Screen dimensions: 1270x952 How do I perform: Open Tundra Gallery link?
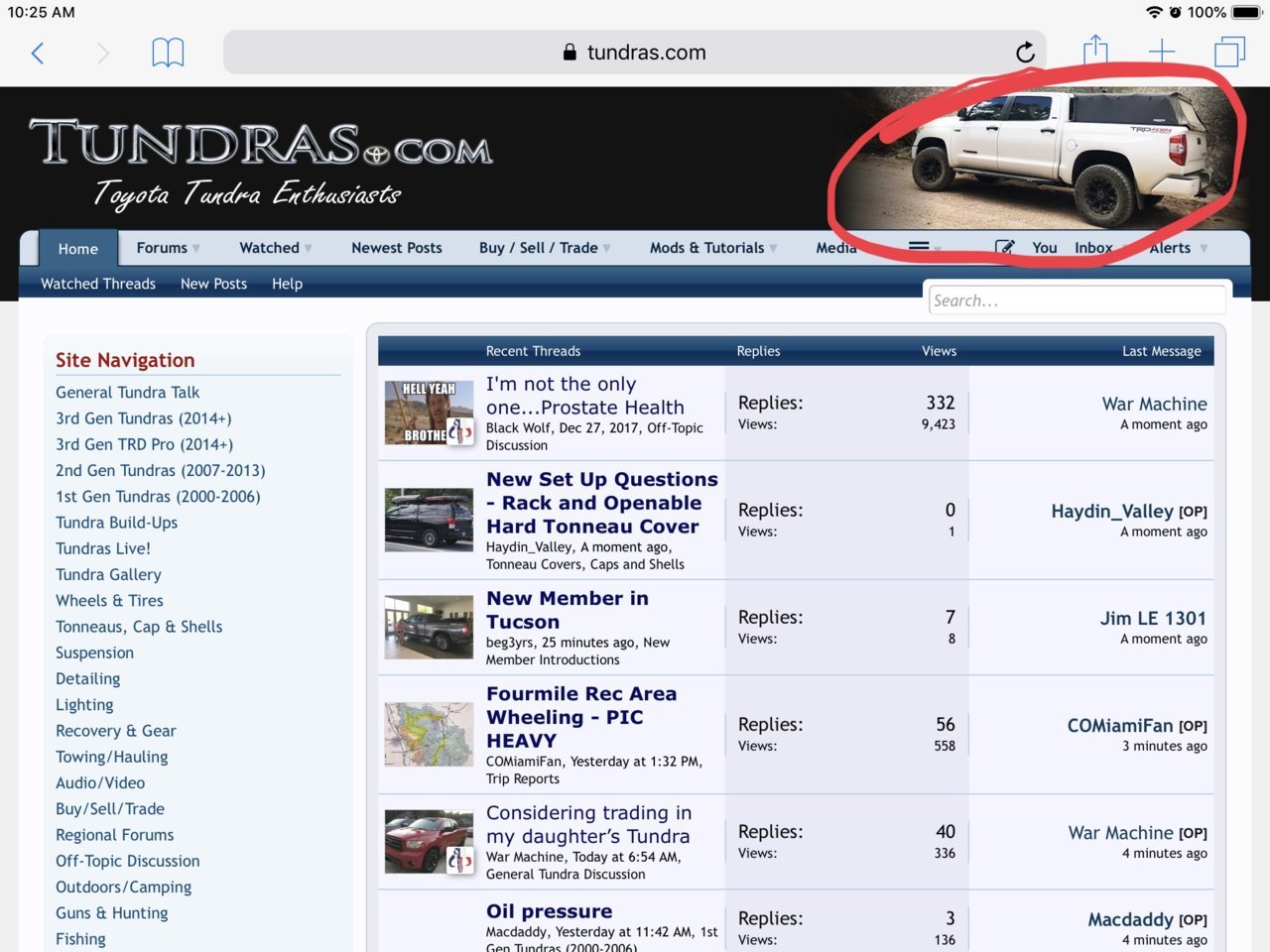point(108,574)
